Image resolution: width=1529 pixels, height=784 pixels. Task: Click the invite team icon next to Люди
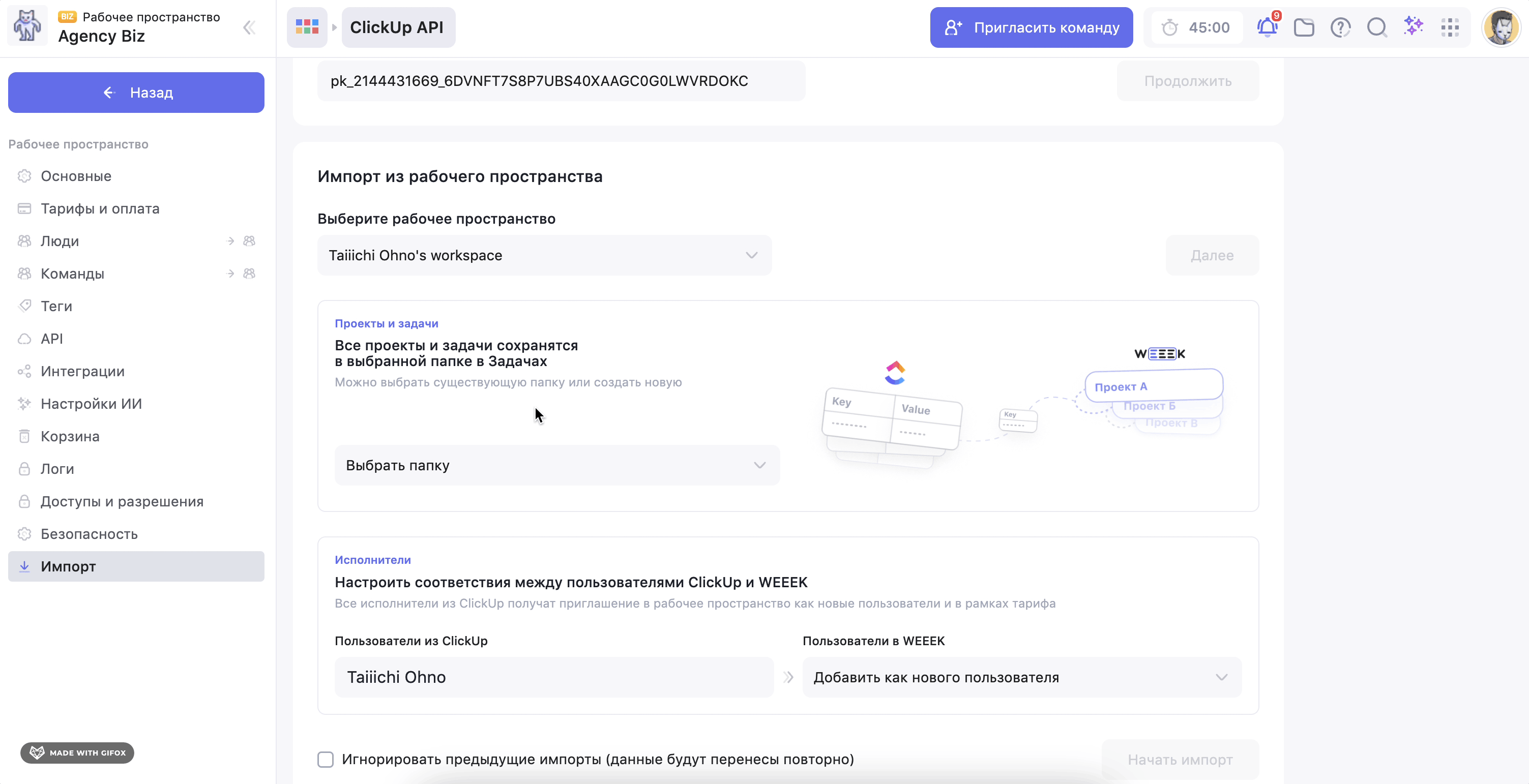pyautogui.click(x=249, y=241)
